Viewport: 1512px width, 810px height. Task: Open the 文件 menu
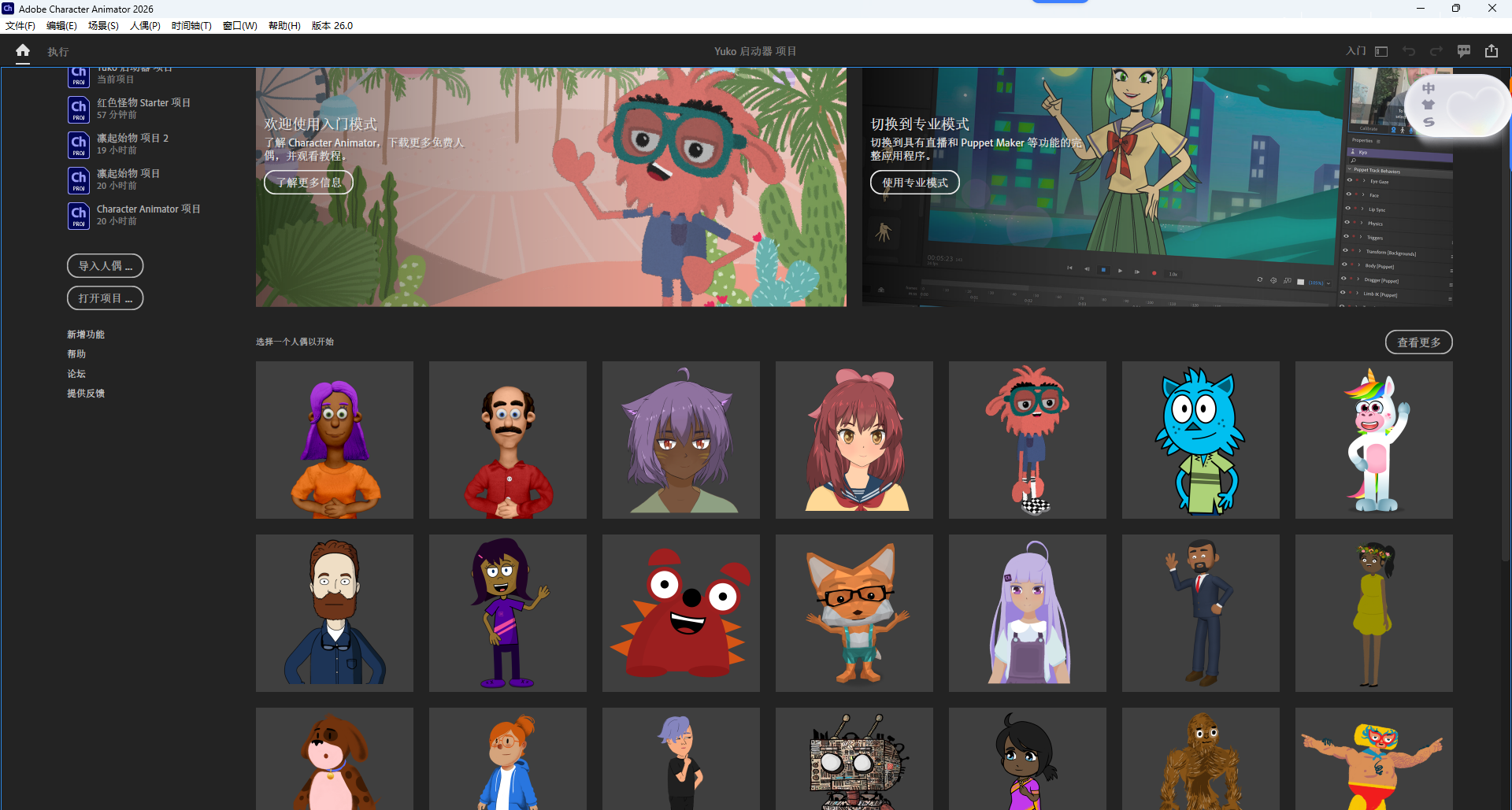pos(20,25)
